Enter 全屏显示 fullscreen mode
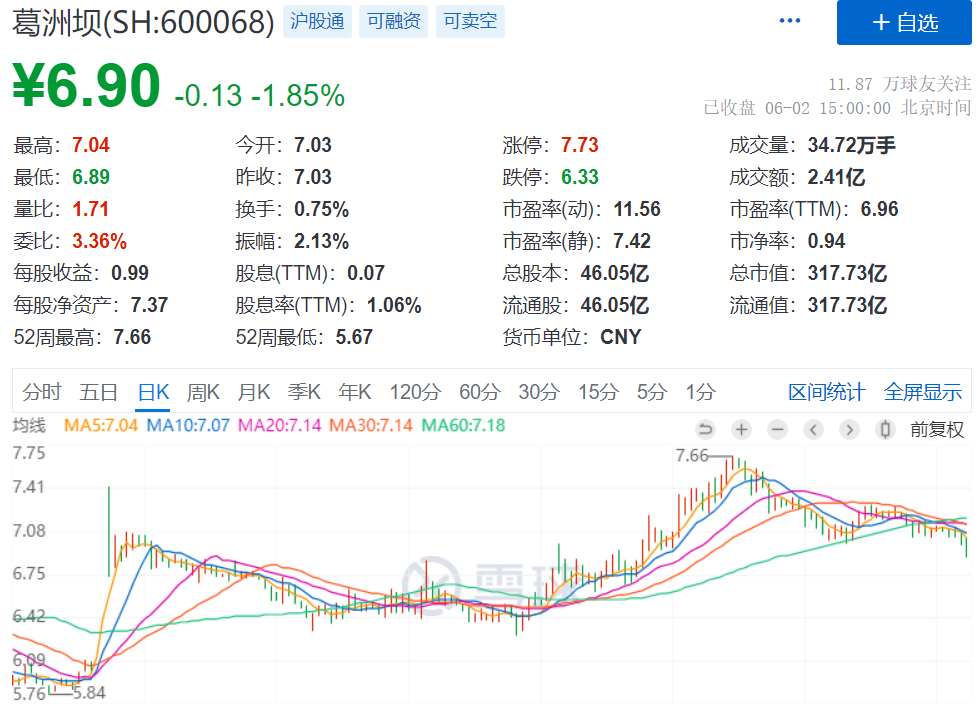979x704 pixels. (922, 394)
